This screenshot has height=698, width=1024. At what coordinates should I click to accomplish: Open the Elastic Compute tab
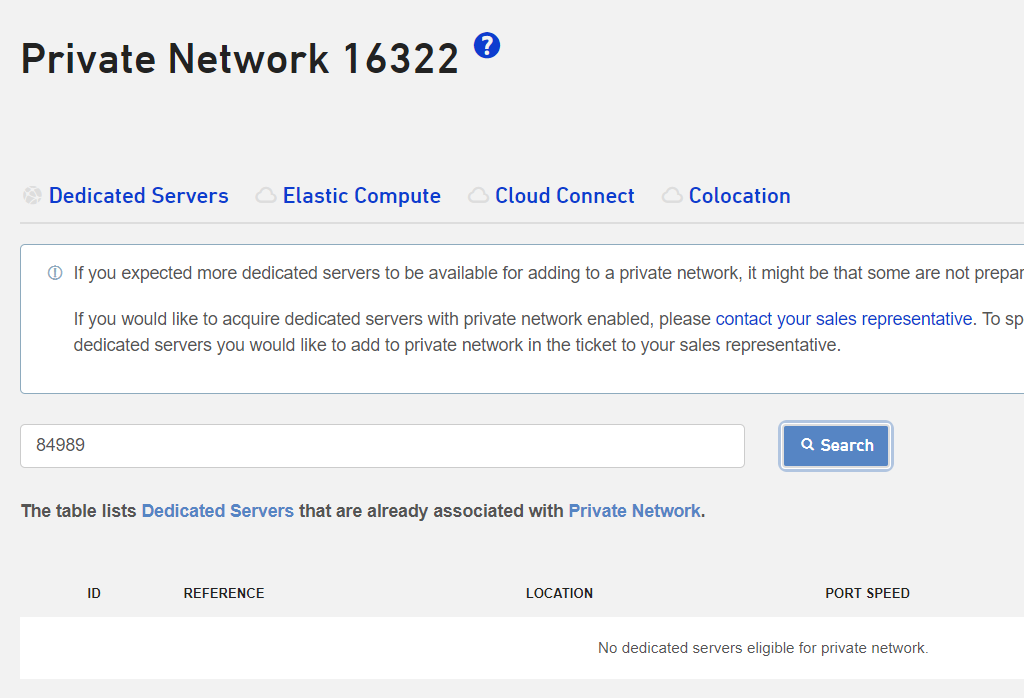pyautogui.click(x=361, y=196)
